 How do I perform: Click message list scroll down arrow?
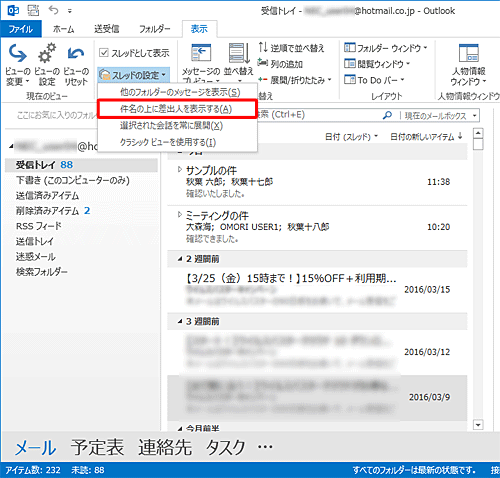click(478, 425)
